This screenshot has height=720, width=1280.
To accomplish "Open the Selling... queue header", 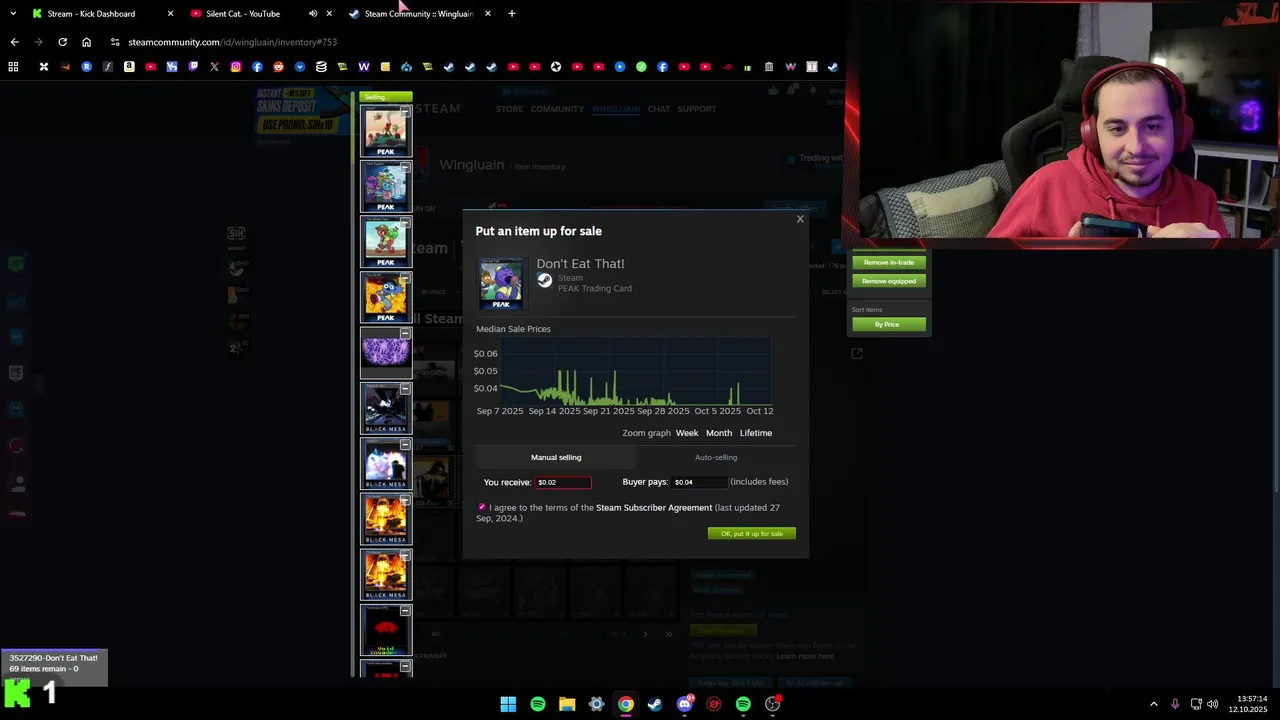I will point(386,97).
